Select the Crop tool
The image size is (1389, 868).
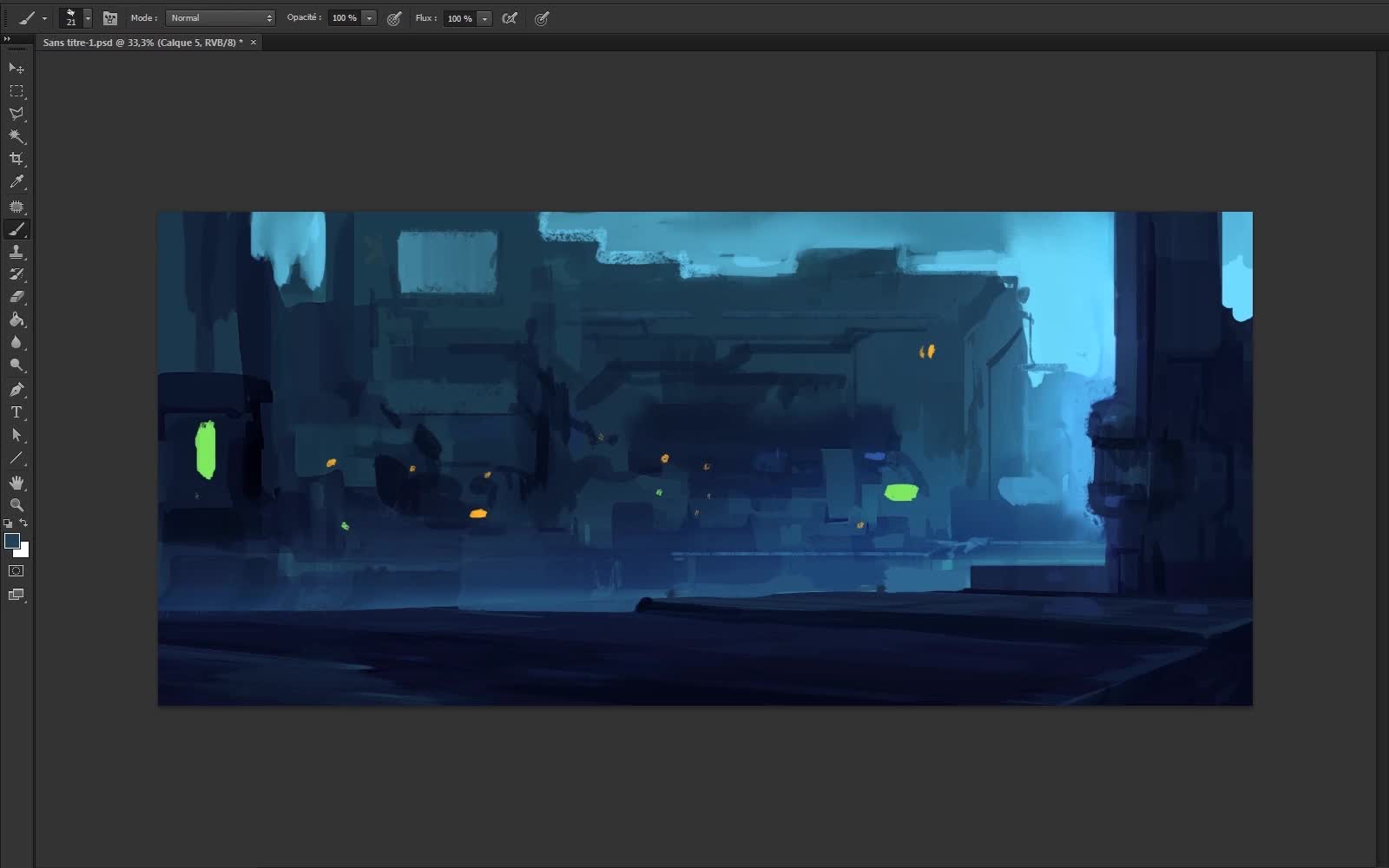tap(16, 158)
